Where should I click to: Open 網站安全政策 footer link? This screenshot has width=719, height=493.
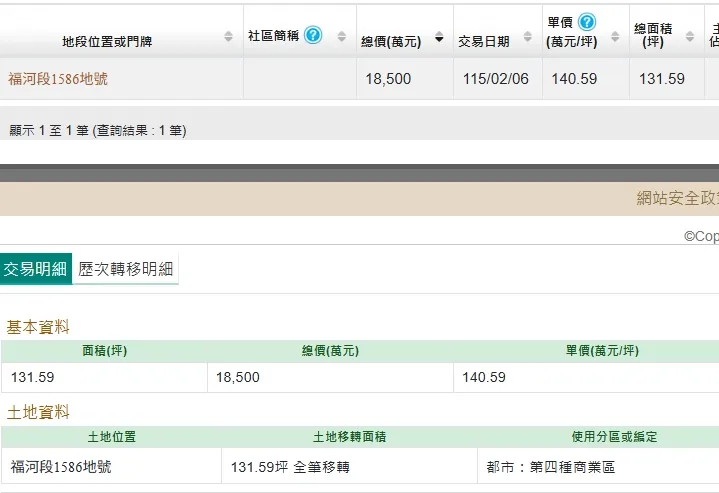click(x=678, y=198)
